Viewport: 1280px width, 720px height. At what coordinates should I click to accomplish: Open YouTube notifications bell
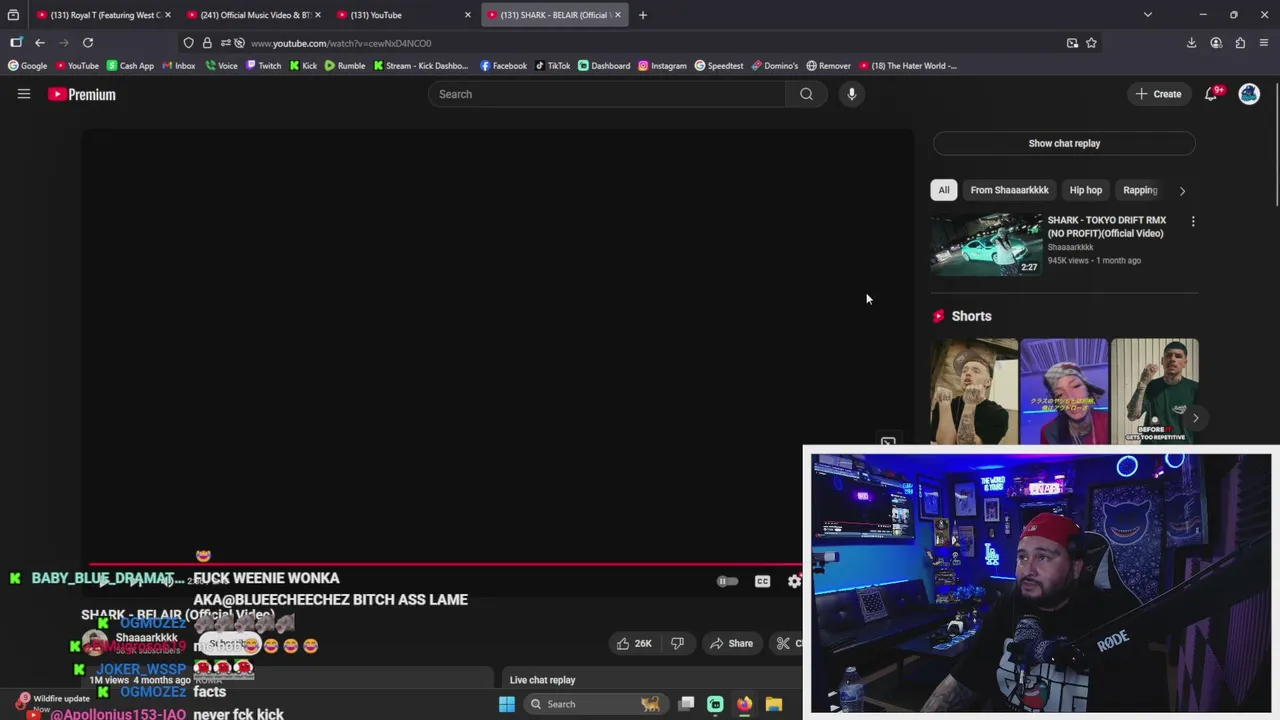tap(1211, 94)
